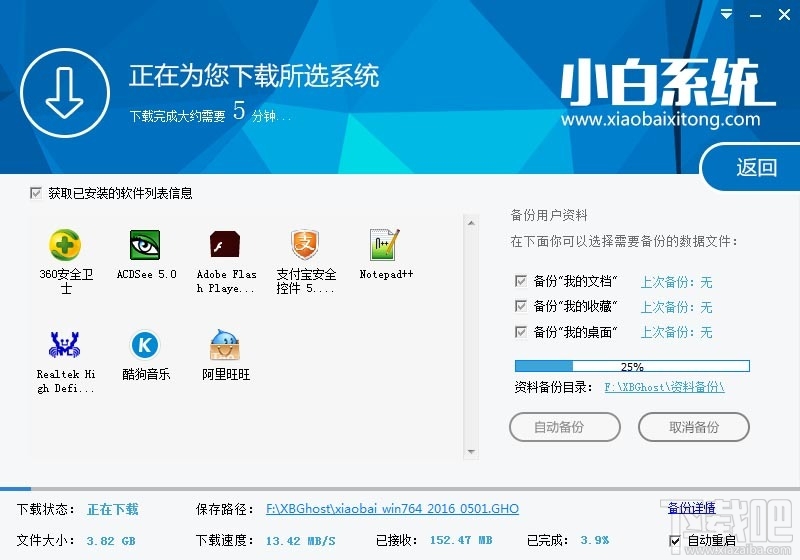Viewport: 800px width, 560px height.
Task: Uncheck the 自动重启 checkbox
Action: click(674, 541)
